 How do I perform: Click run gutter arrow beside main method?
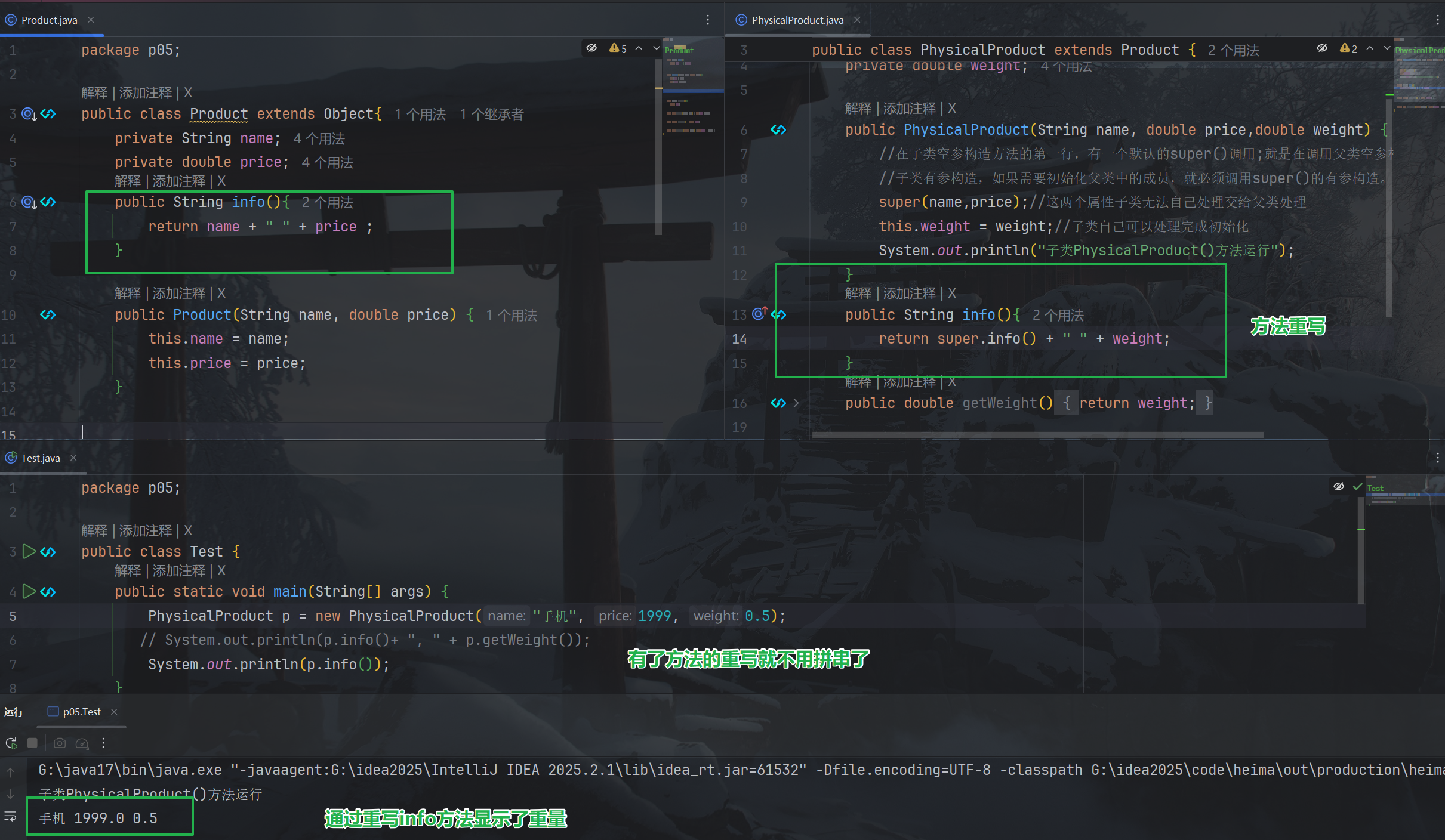point(28,591)
